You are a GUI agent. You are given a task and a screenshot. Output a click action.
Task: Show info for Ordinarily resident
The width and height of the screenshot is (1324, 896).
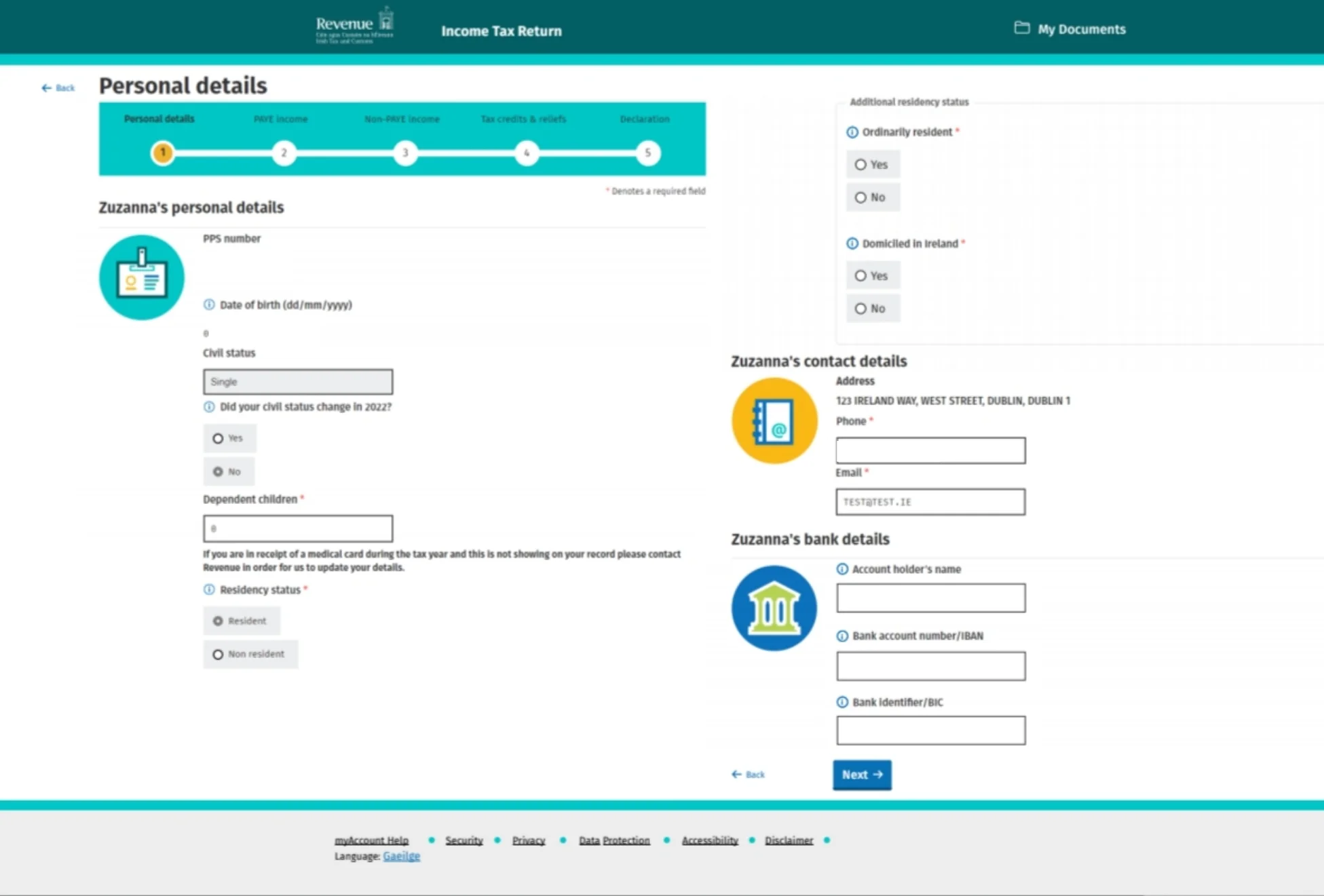point(852,132)
